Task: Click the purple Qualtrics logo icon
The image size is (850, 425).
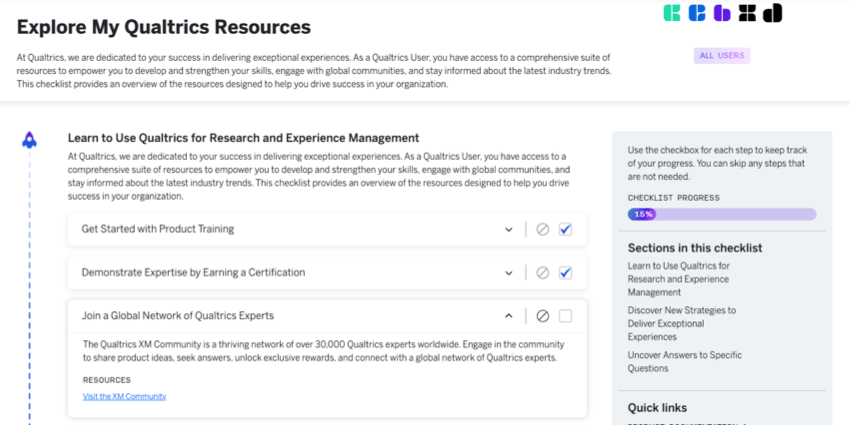Action: [x=722, y=14]
